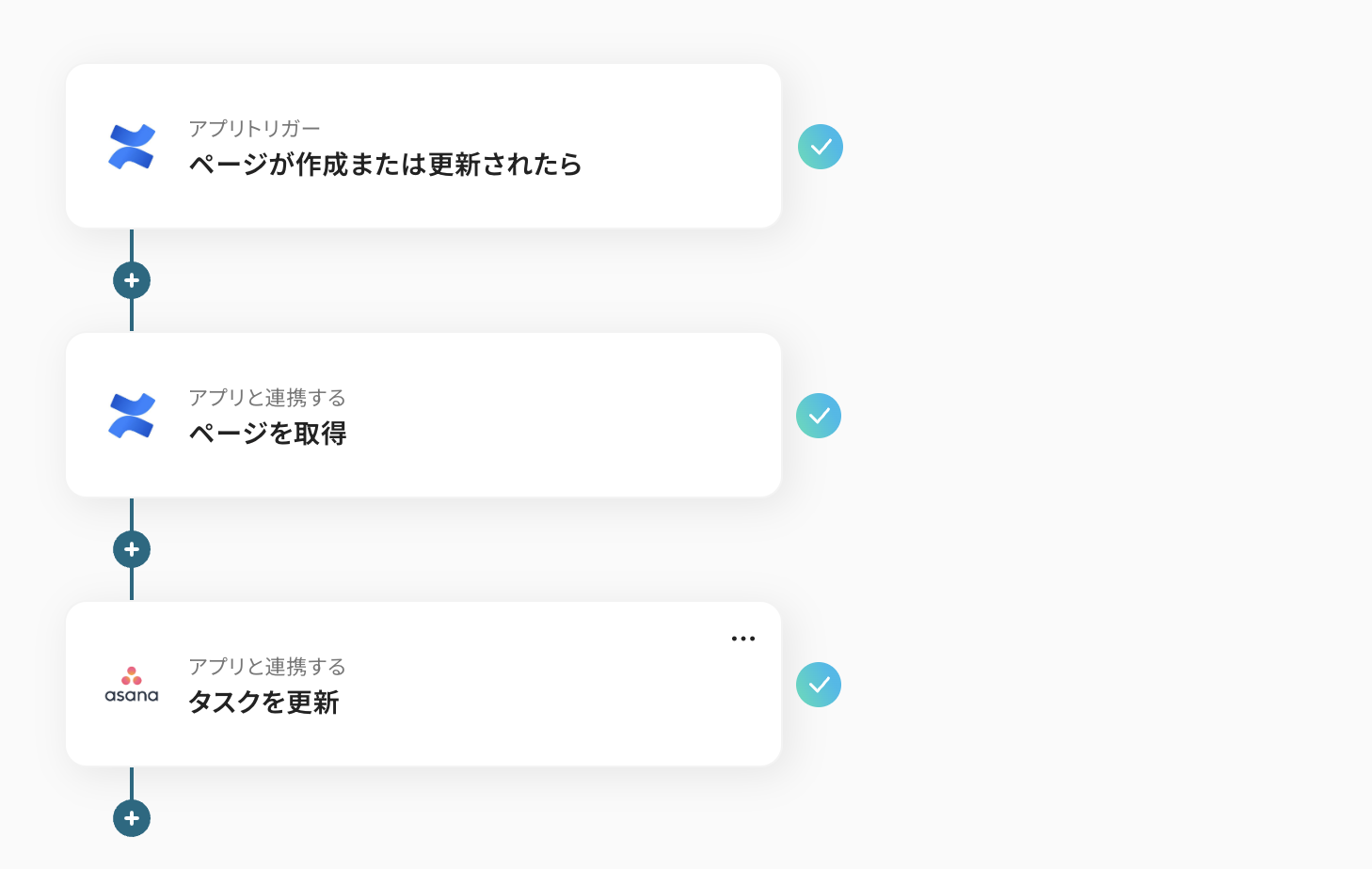Add a step below the trigger with plus button
Screen dimensions: 1372x869
pos(132,280)
